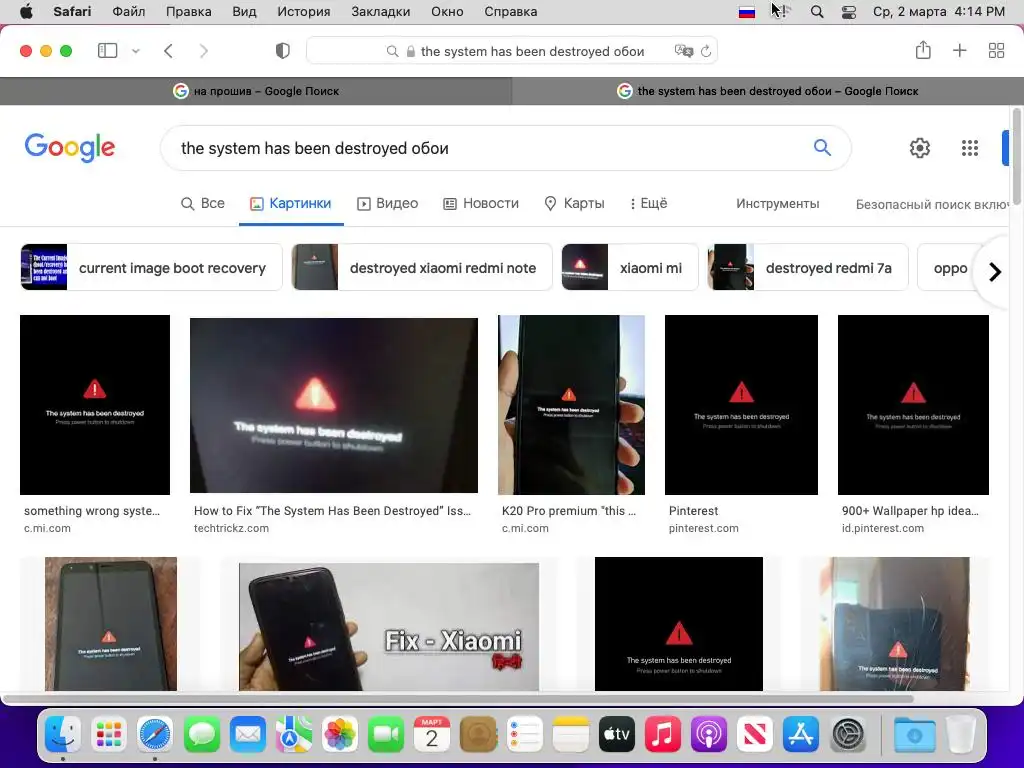Open the Правка menu
The width and height of the screenshot is (1024, 768).
[x=189, y=11]
